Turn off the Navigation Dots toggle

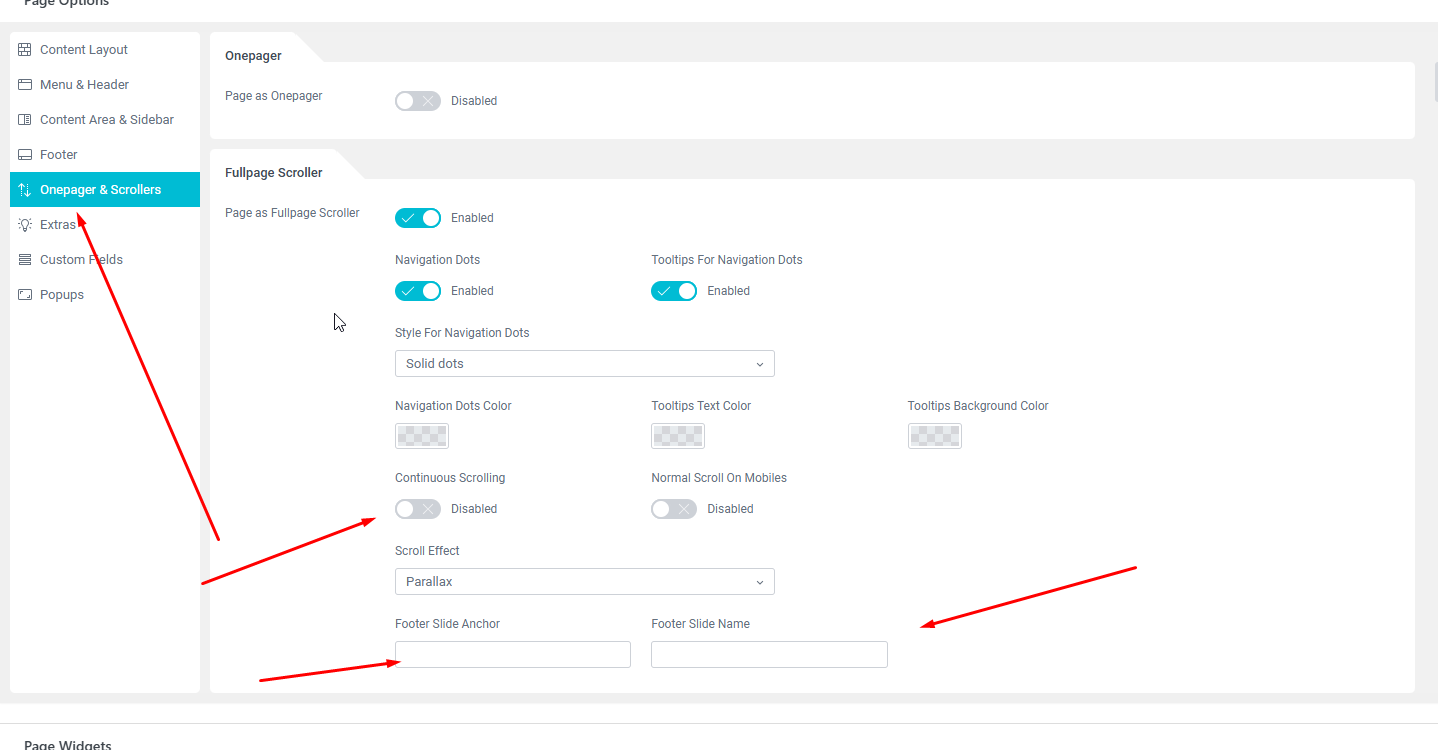pyautogui.click(x=418, y=291)
